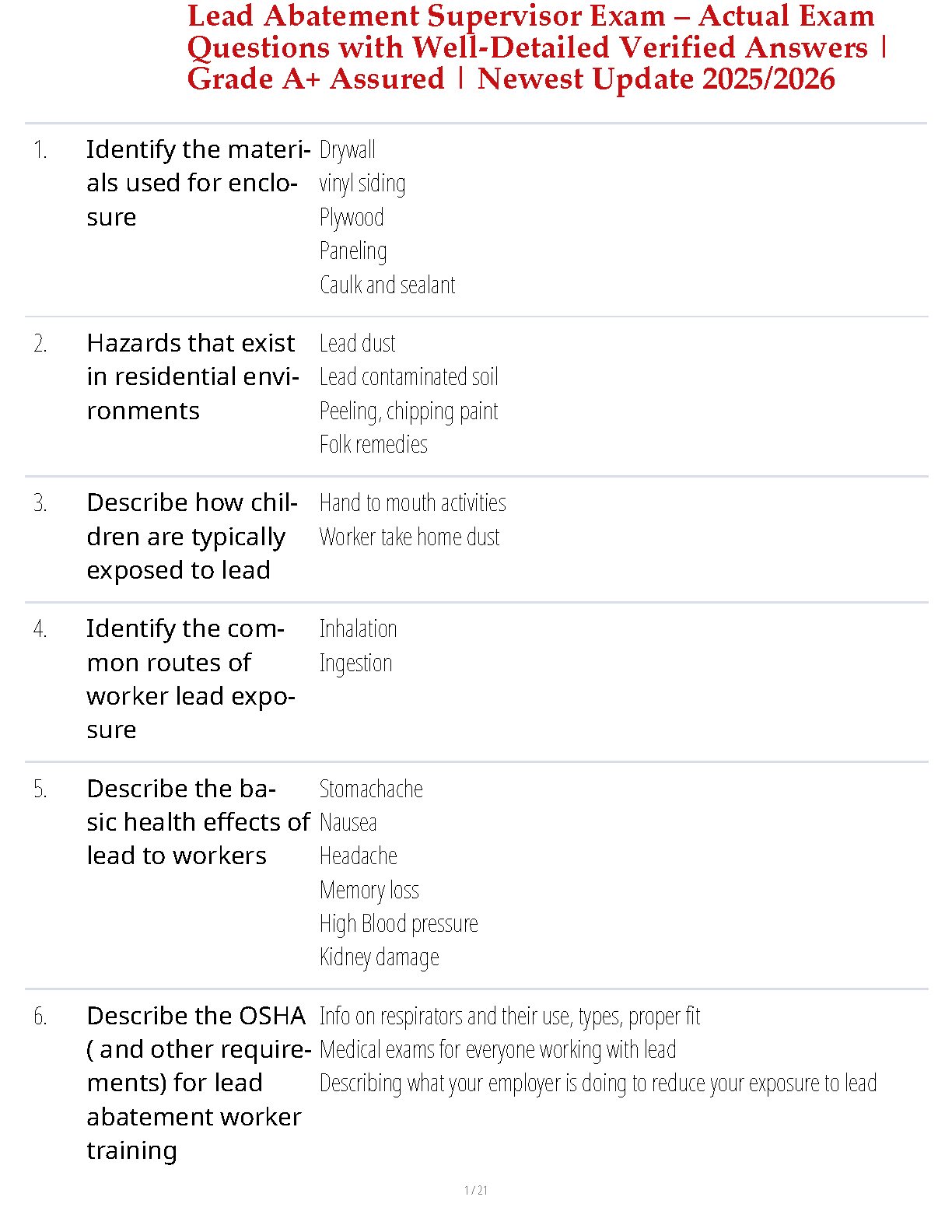Click question 4 about worker exposure routes
952x1232 pixels.
[191, 679]
